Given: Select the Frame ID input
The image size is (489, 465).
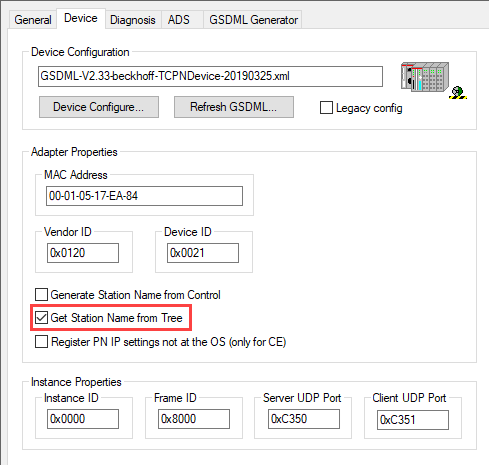Looking at the screenshot, I should pyautogui.click(x=194, y=419).
